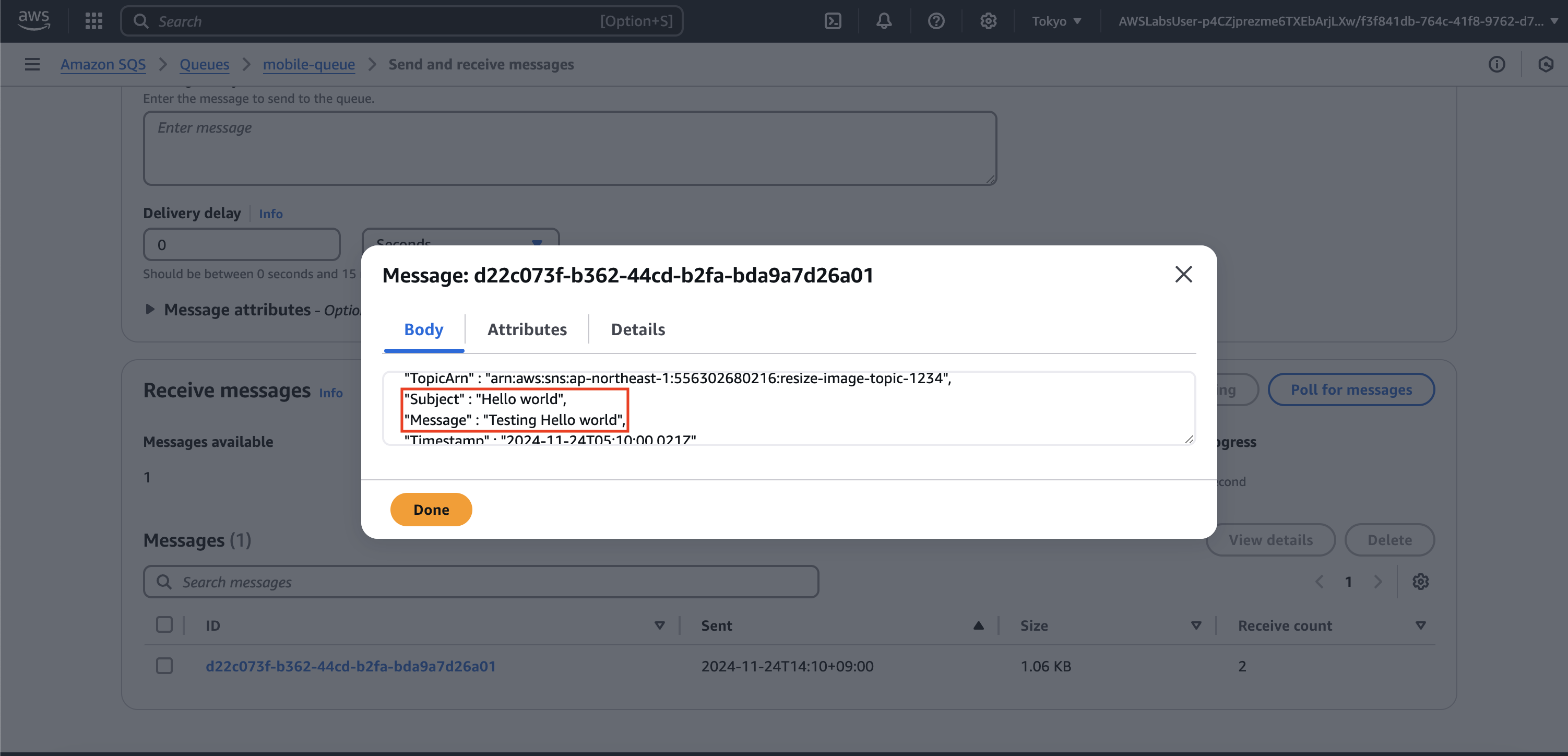This screenshot has height=756, width=1568.
Task: Open the AWS services grid menu
Action: [94, 21]
